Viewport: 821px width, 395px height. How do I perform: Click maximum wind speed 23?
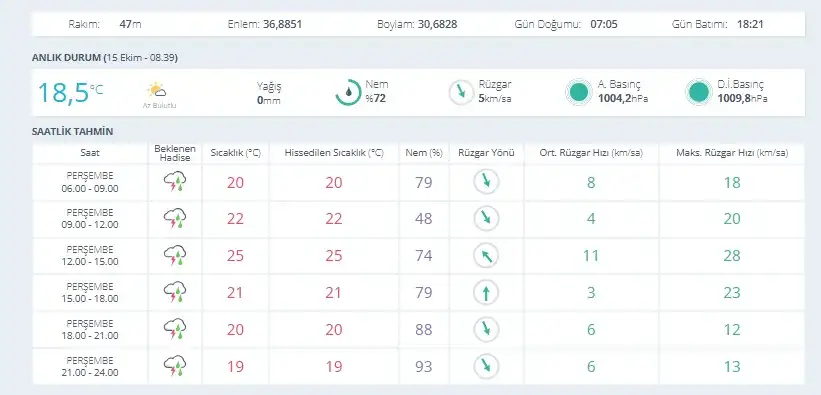coord(732,292)
